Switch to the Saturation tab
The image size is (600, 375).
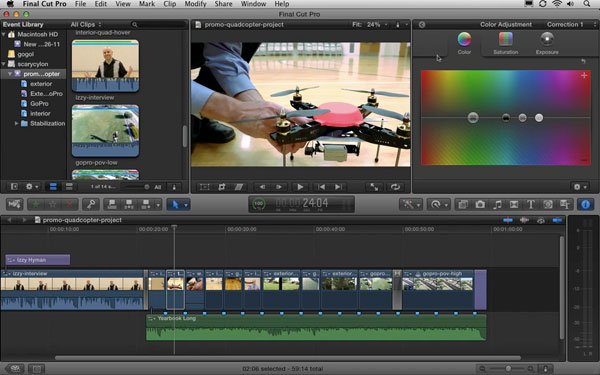click(505, 43)
